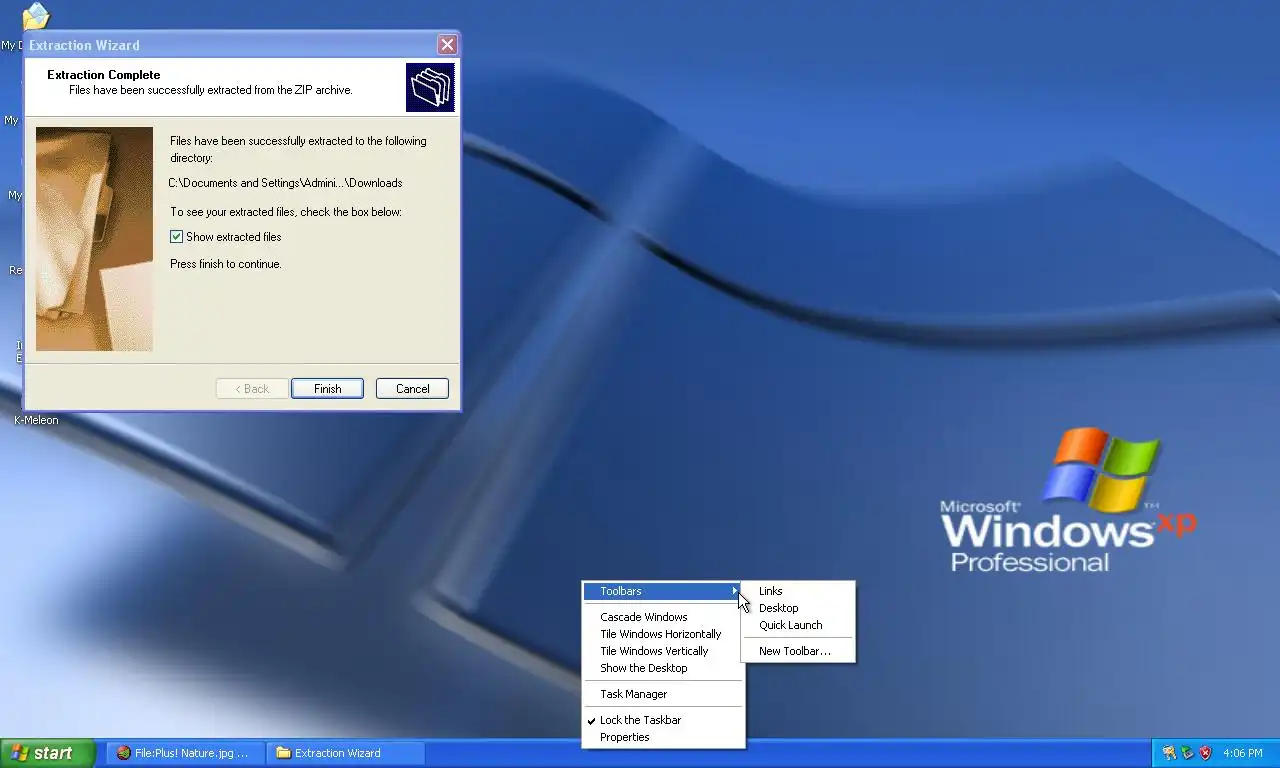This screenshot has width=1280, height=768.
Task: Close the Extraction Wizard dialog
Action: pyautogui.click(x=447, y=44)
